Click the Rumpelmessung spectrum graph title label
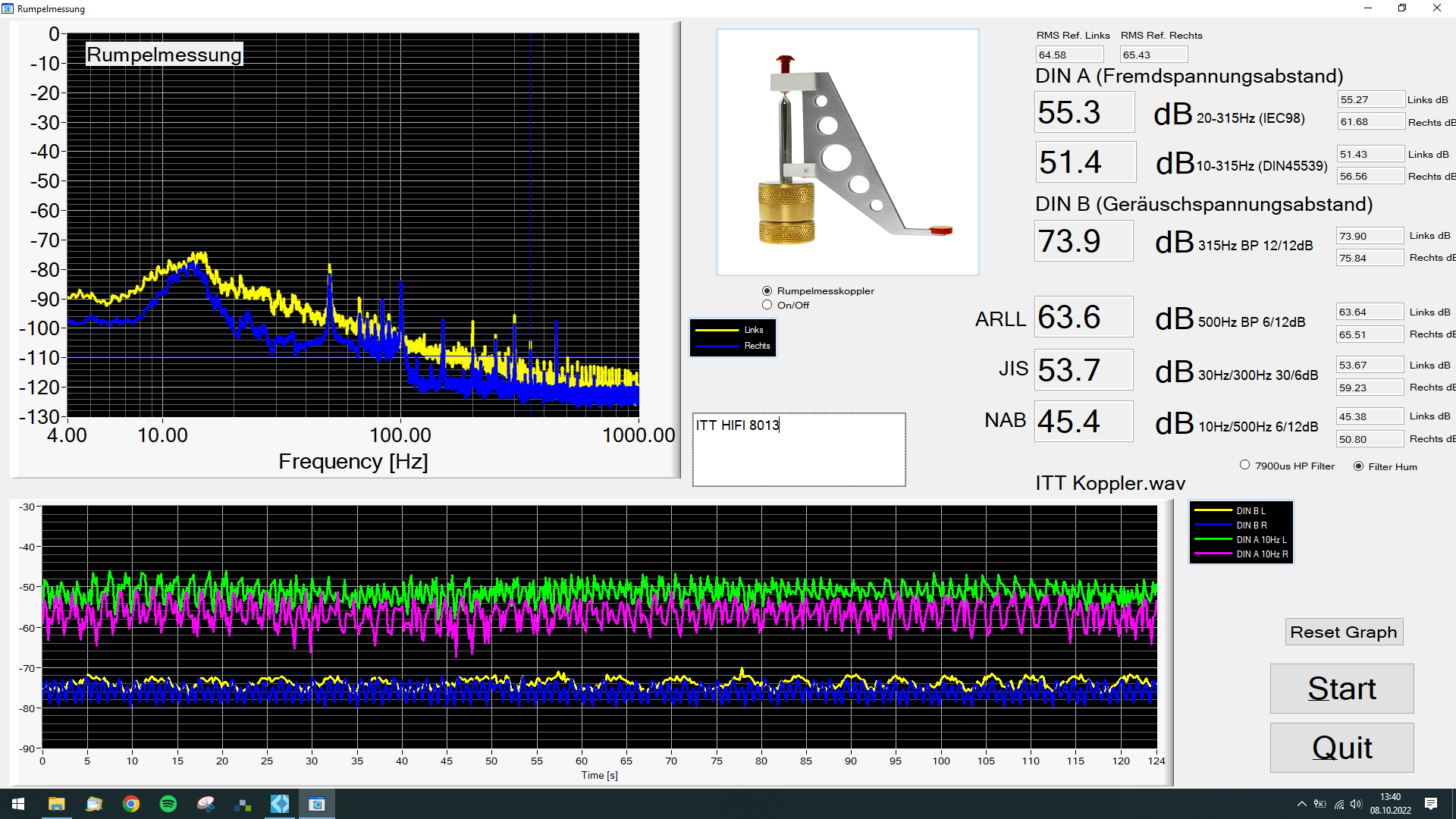Viewport: 1456px width, 819px height. [164, 55]
